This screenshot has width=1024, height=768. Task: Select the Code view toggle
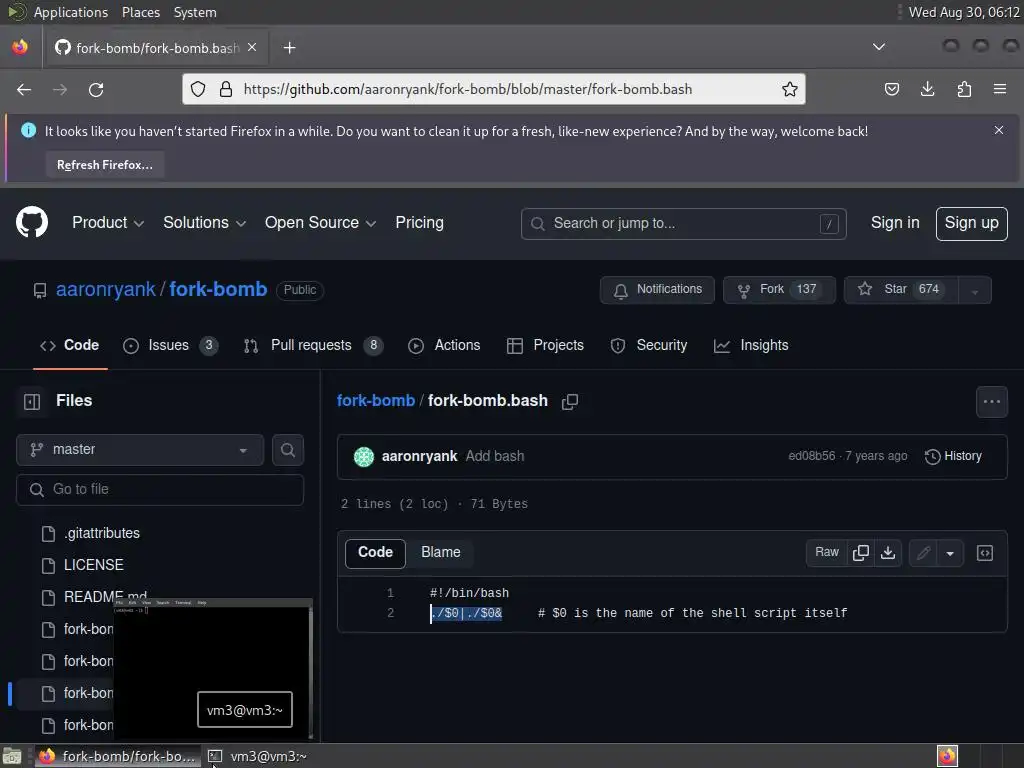tap(376, 553)
